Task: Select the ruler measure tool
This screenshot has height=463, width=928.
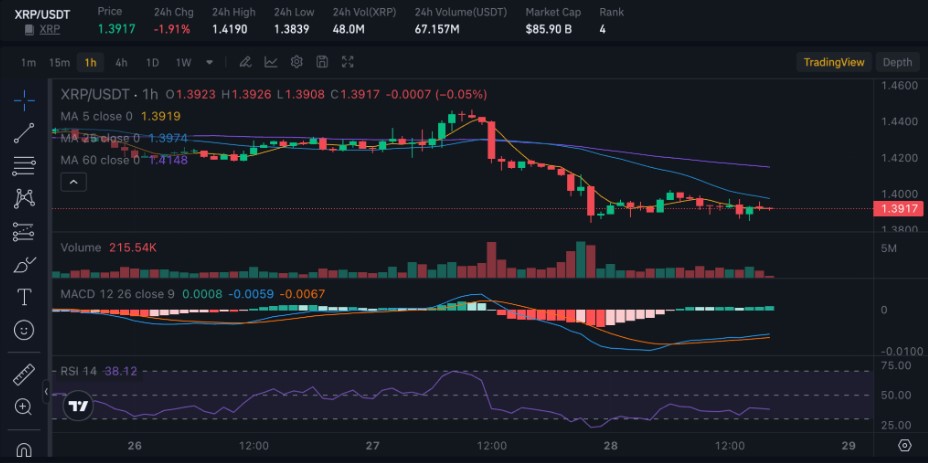Action: [x=24, y=374]
